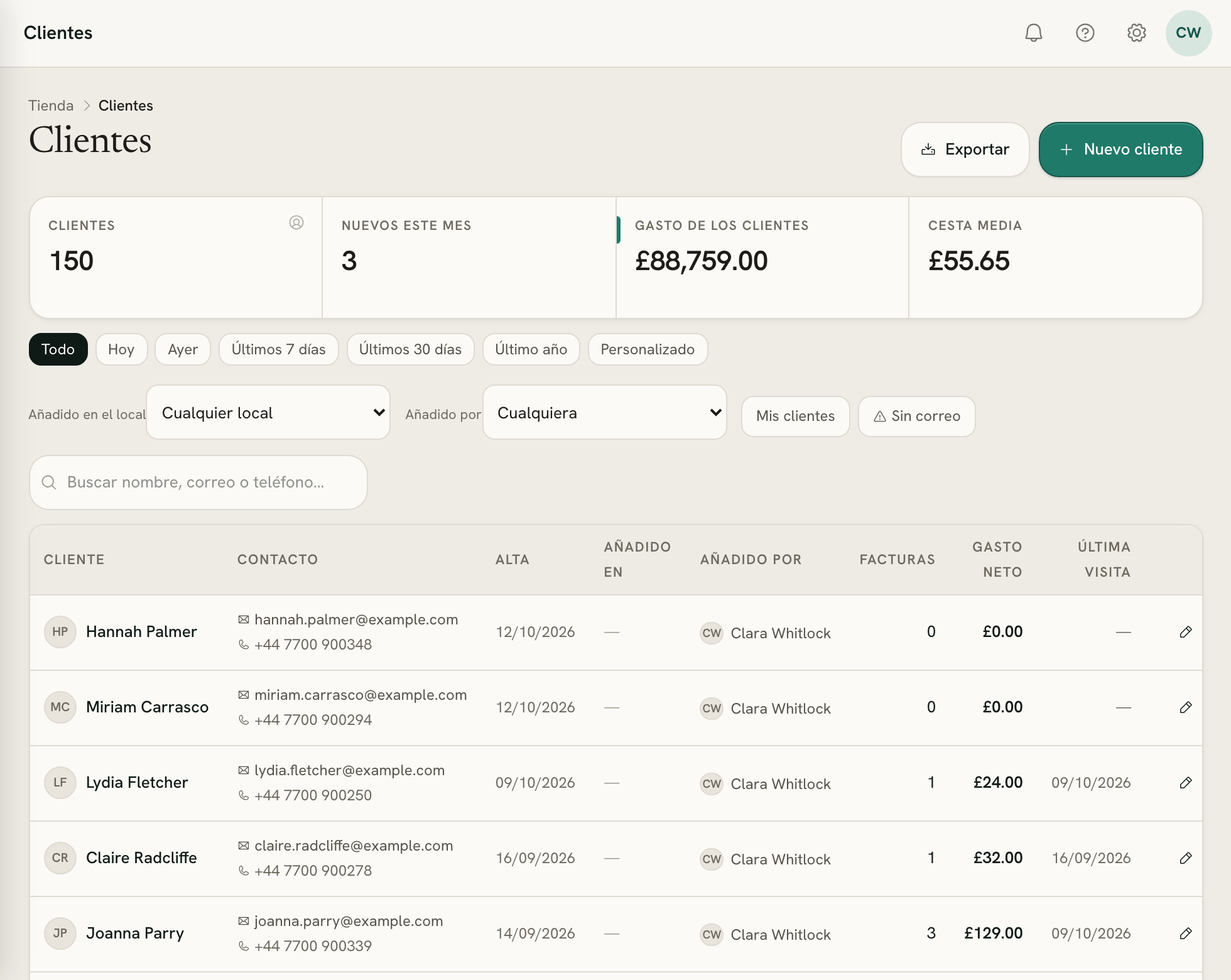Edit Claire Radcliffe with the pencil icon
The width and height of the screenshot is (1231, 980).
coord(1185,858)
